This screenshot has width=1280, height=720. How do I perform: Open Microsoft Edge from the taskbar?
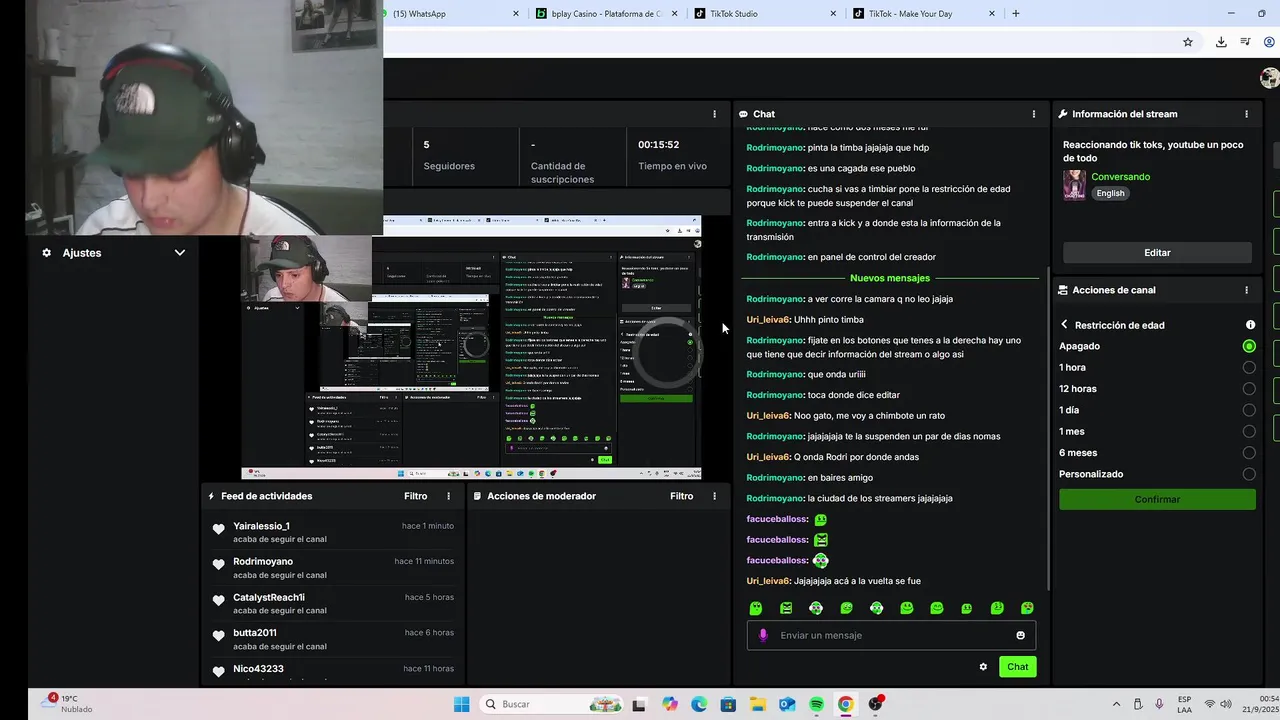click(699, 704)
